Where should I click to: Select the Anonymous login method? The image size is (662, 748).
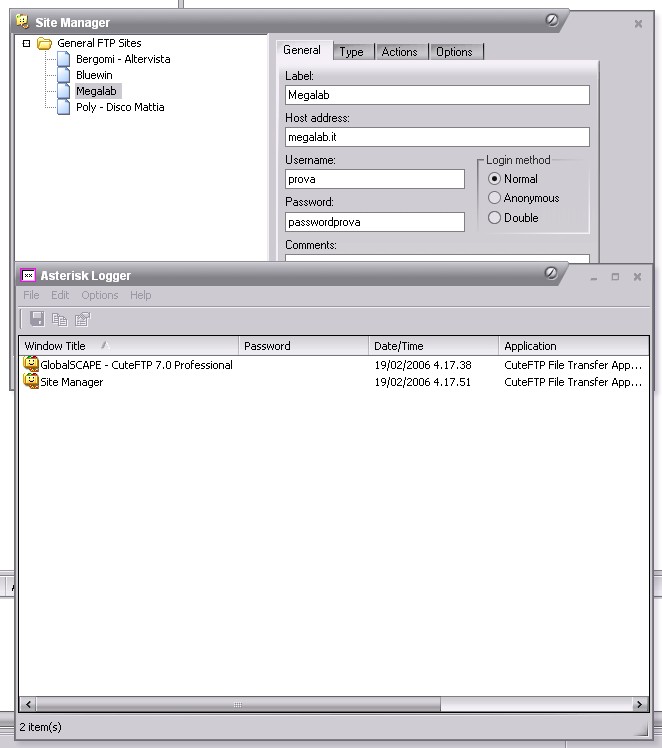pyautogui.click(x=494, y=197)
